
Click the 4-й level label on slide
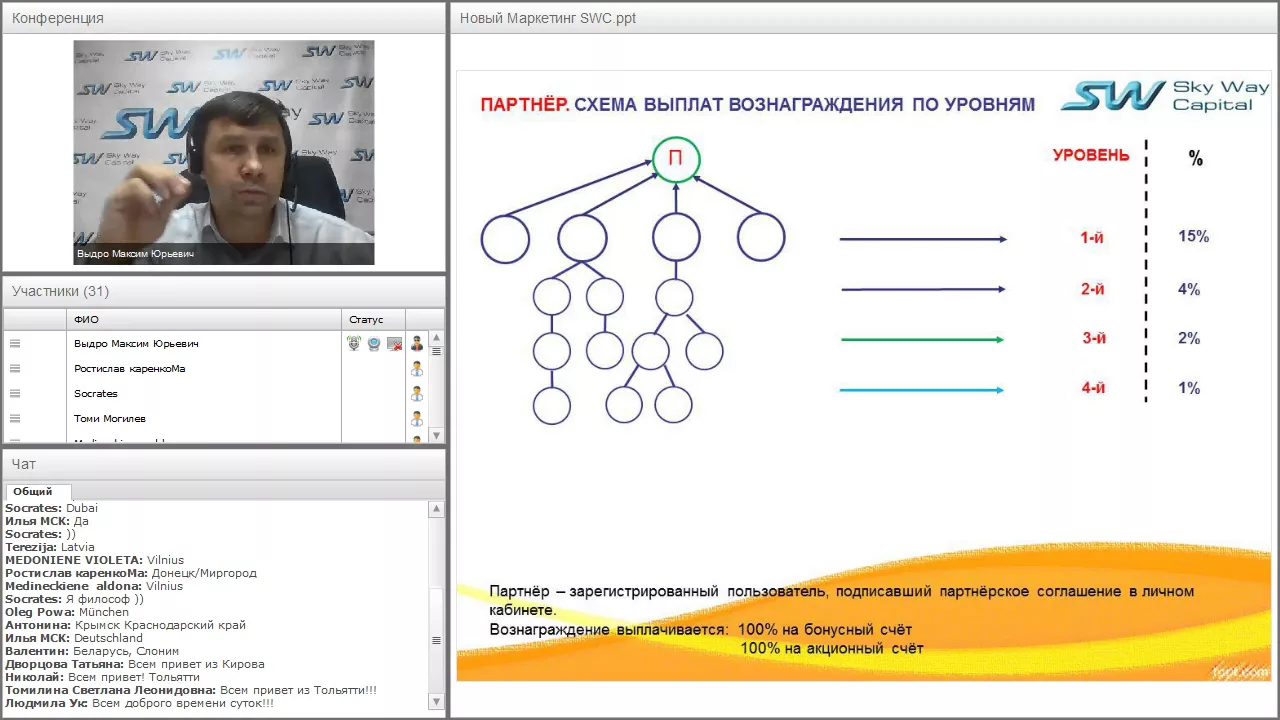(1093, 388)
